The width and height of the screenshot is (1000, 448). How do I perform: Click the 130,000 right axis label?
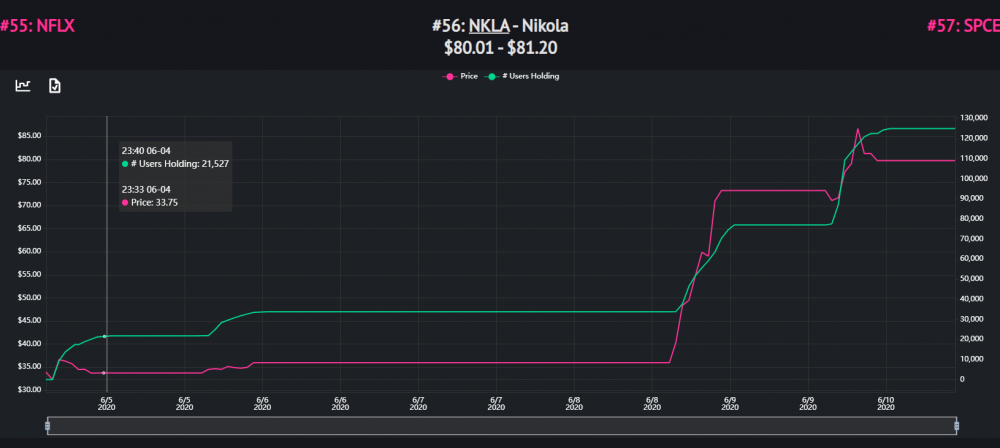coord(973,117)
